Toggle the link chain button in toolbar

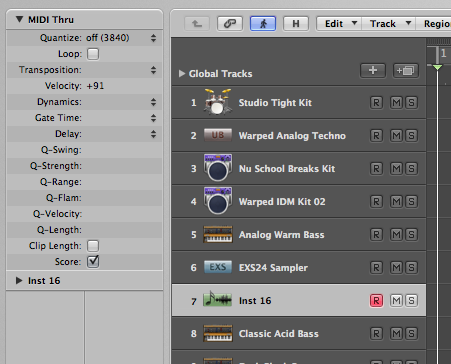point(230,24)
